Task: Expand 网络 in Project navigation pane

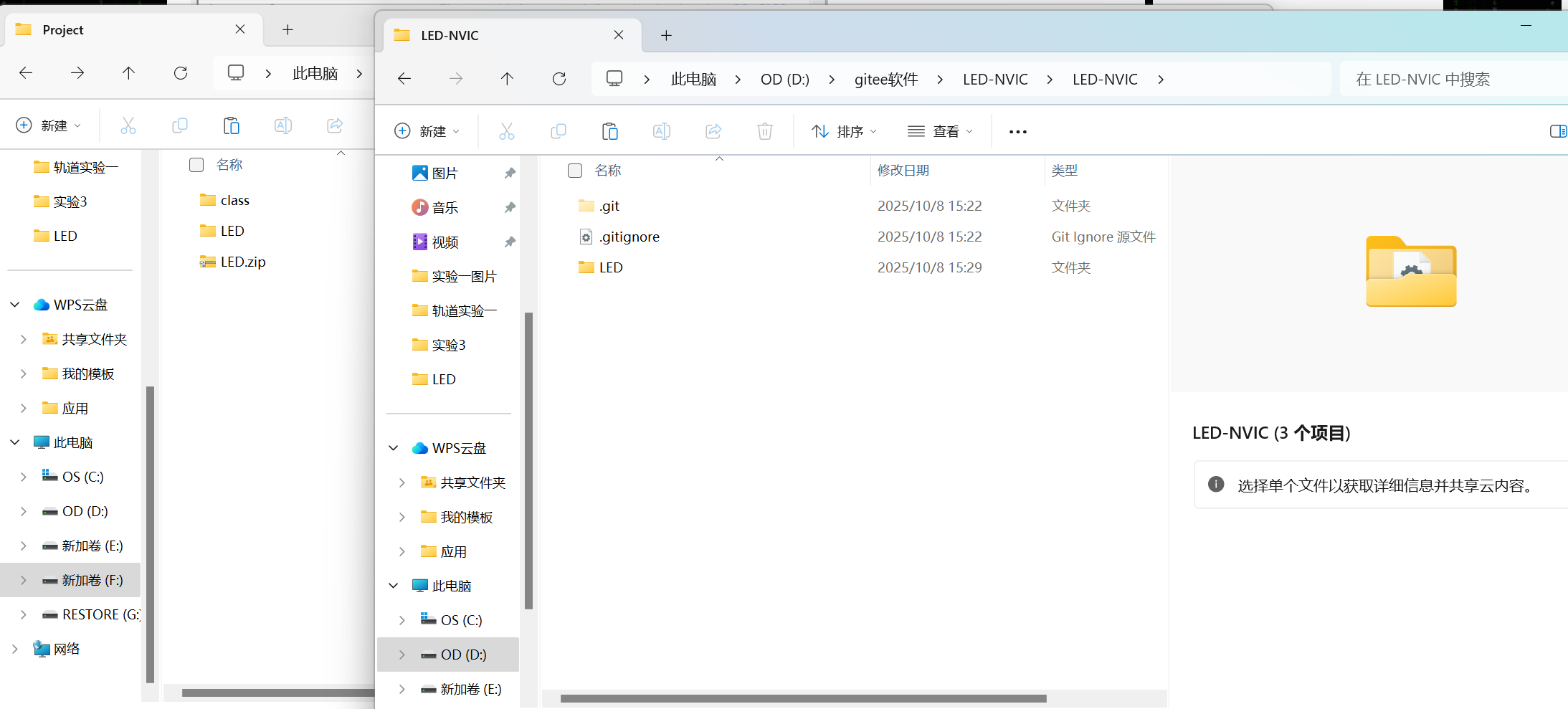Action: pyautogui.click(x=15, y=649)
